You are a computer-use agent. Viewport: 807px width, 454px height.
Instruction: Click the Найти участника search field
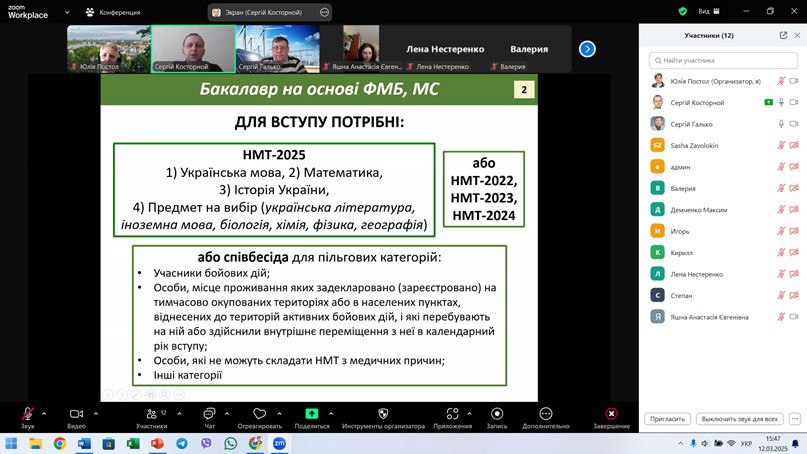pos(723,60)
